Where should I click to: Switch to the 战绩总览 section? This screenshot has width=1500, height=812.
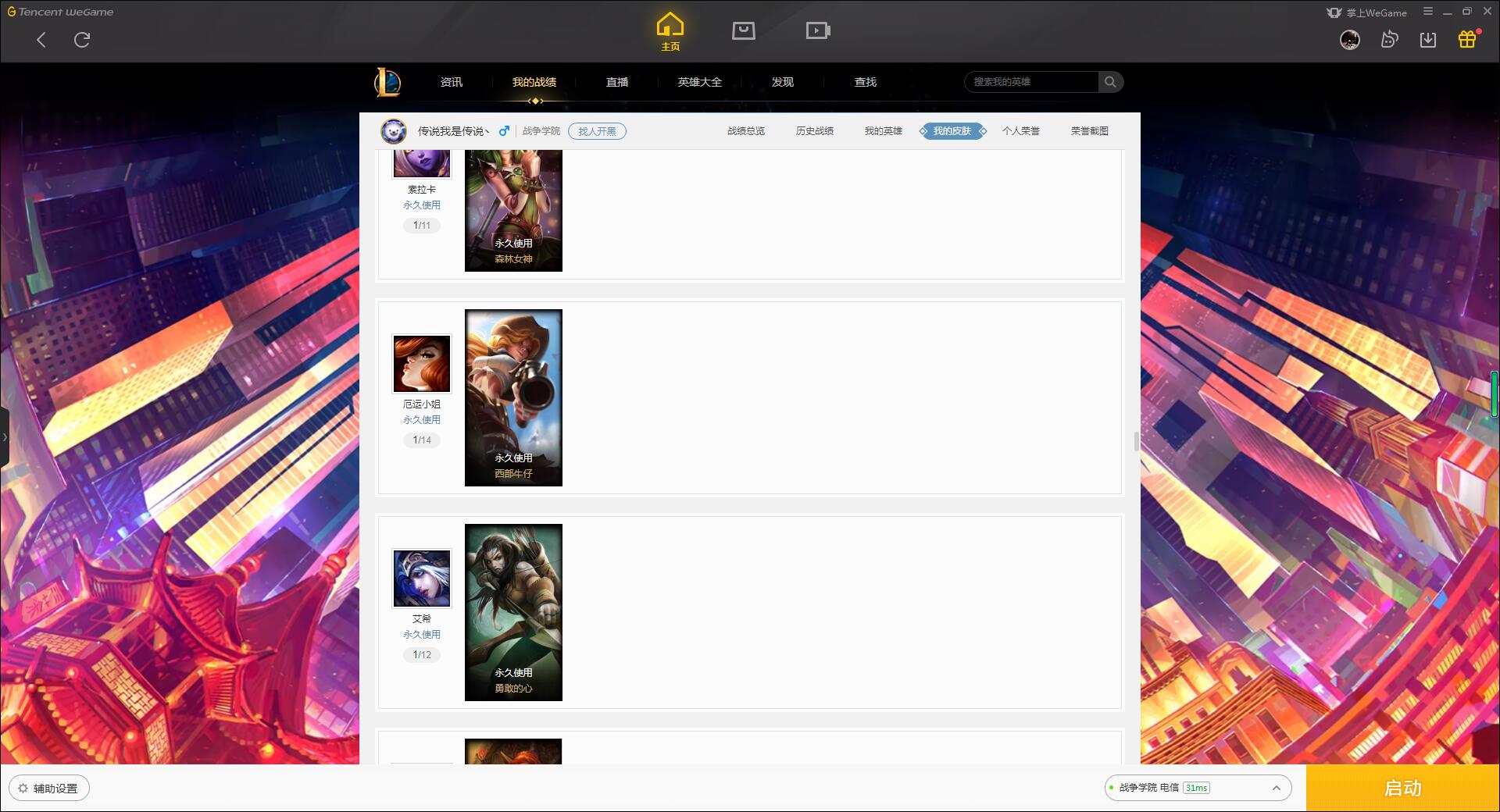pyautogui.click(x=746, y=131)
